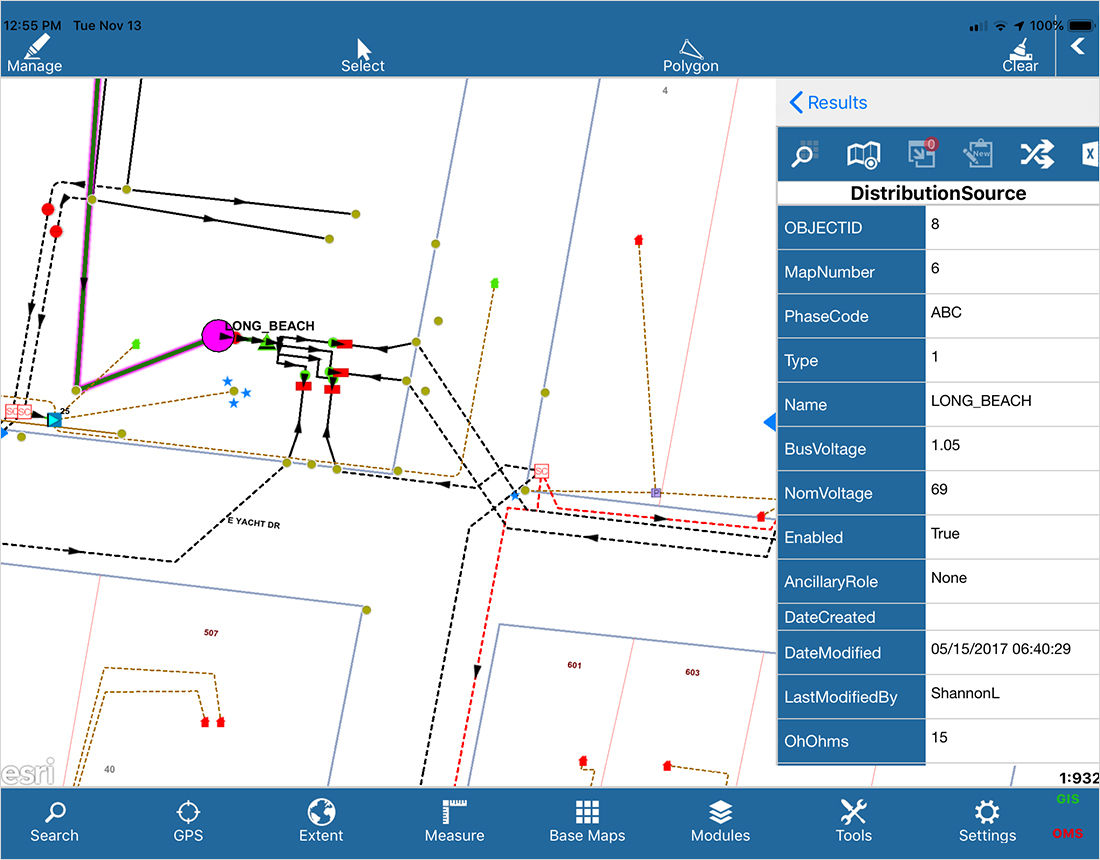Open the Modules panel
The image size is (1100, 860).
point(720,820)
